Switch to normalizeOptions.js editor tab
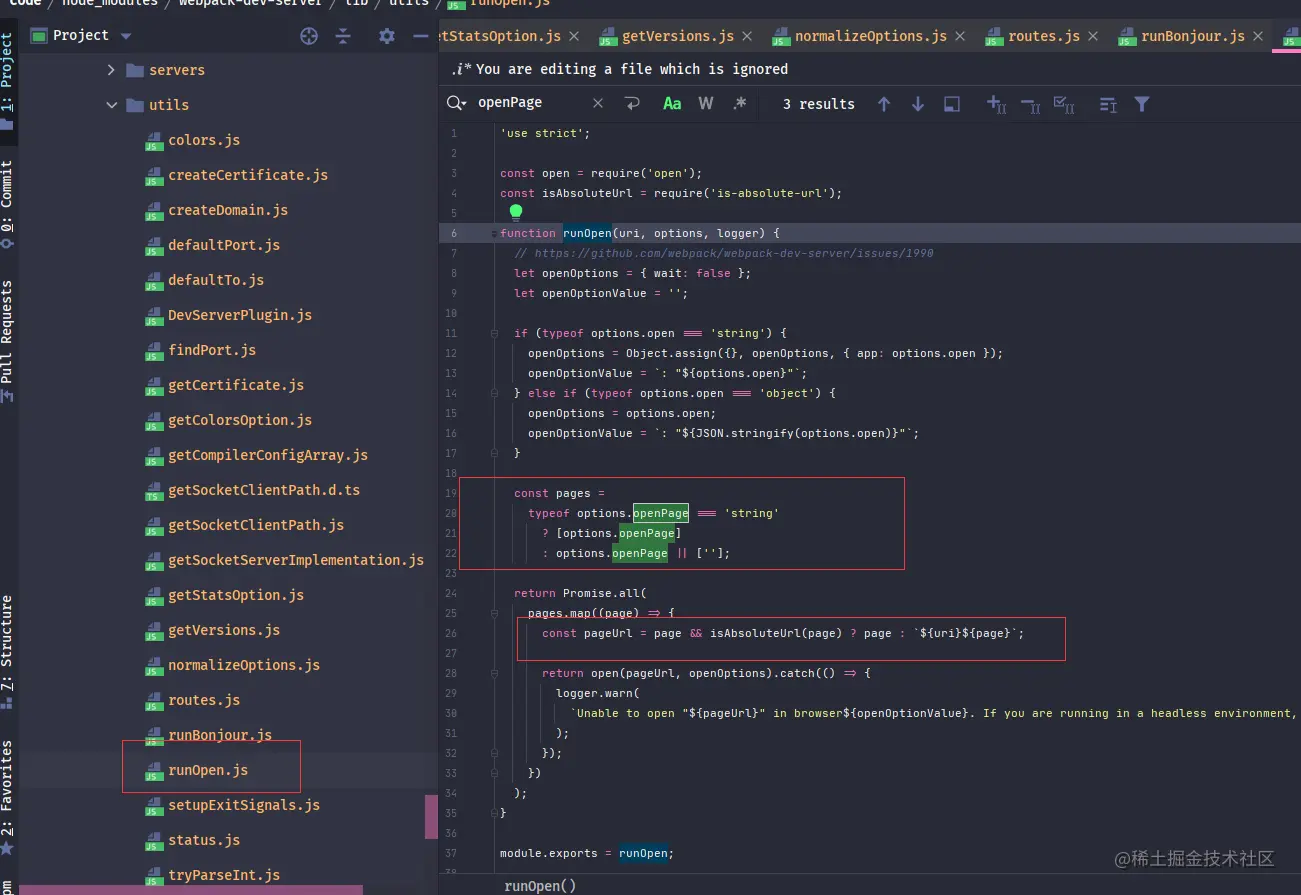1301x895 pixels. coord(870,36)
